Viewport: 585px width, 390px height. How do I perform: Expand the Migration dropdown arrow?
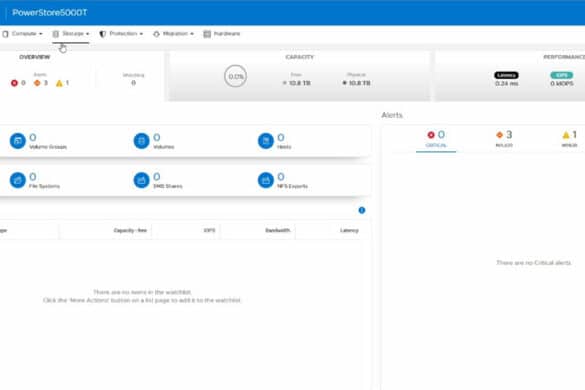[x=192, y=34]
